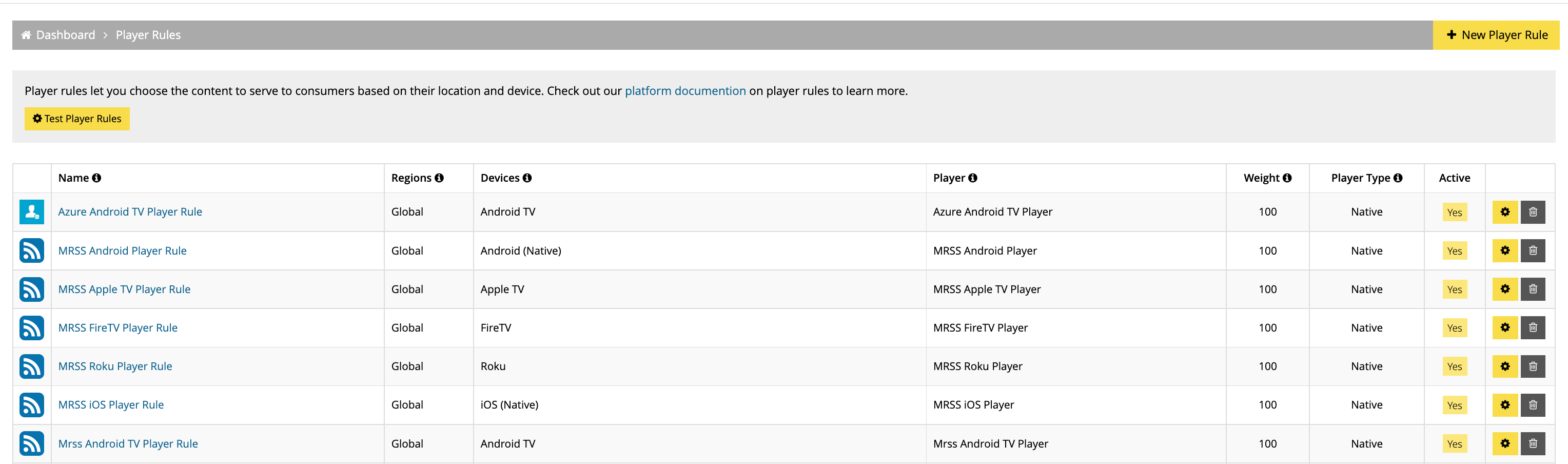Toggle Active Yes badge for MRSS iOS row
The width and height of the screenshot is (1568, 464).
tap(1454, 405)
